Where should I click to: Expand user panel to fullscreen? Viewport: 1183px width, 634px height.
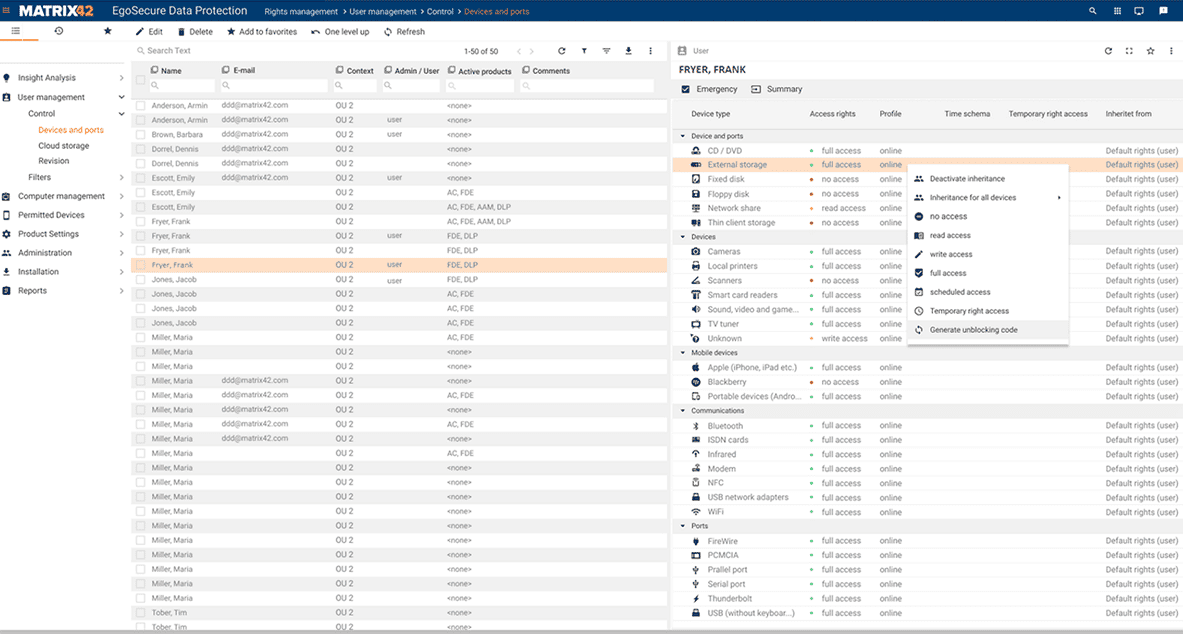(x=1129, y=51)
